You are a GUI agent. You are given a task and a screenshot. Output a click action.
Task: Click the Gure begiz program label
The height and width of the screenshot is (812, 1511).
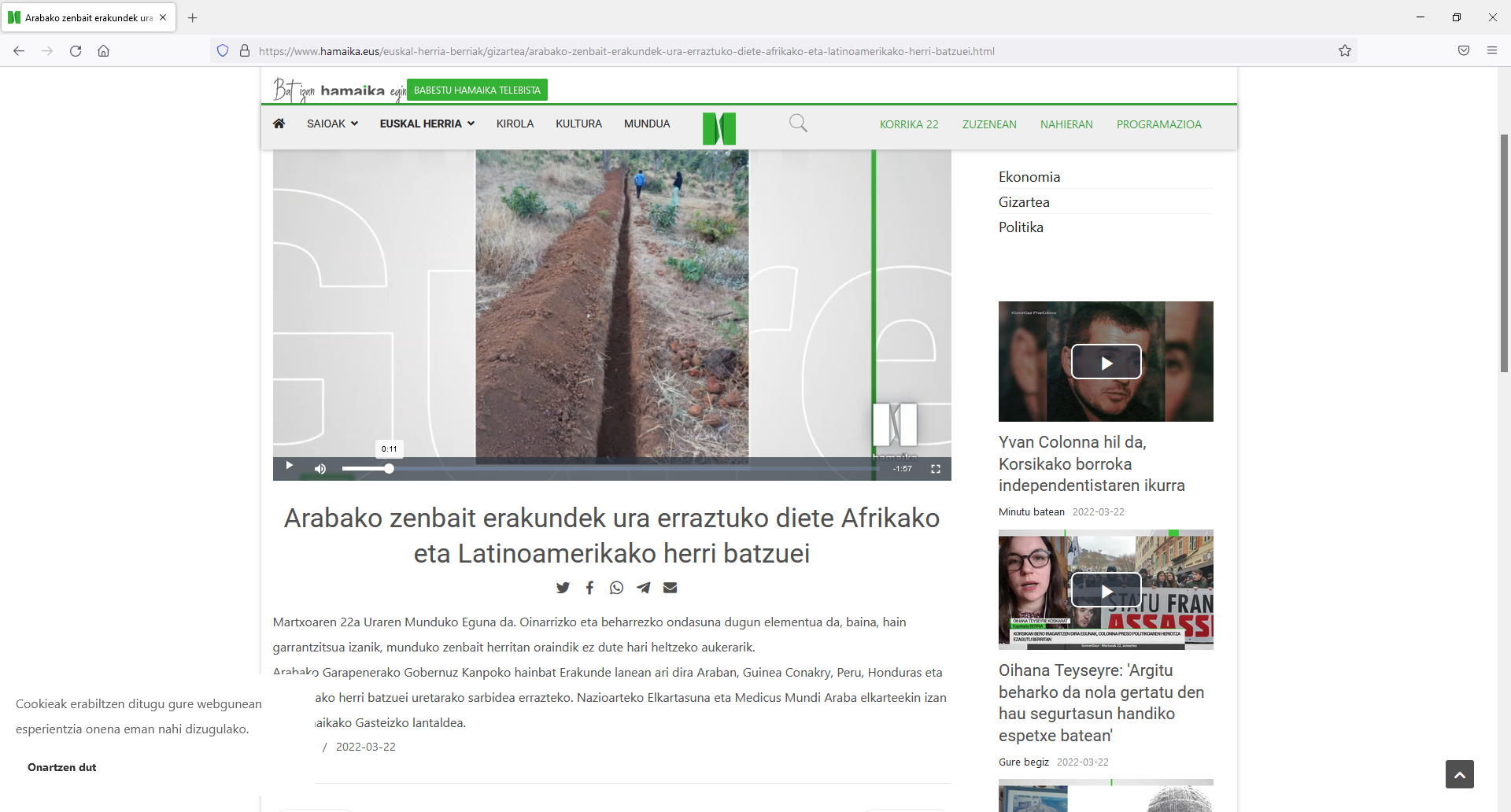coord(1023,762)
